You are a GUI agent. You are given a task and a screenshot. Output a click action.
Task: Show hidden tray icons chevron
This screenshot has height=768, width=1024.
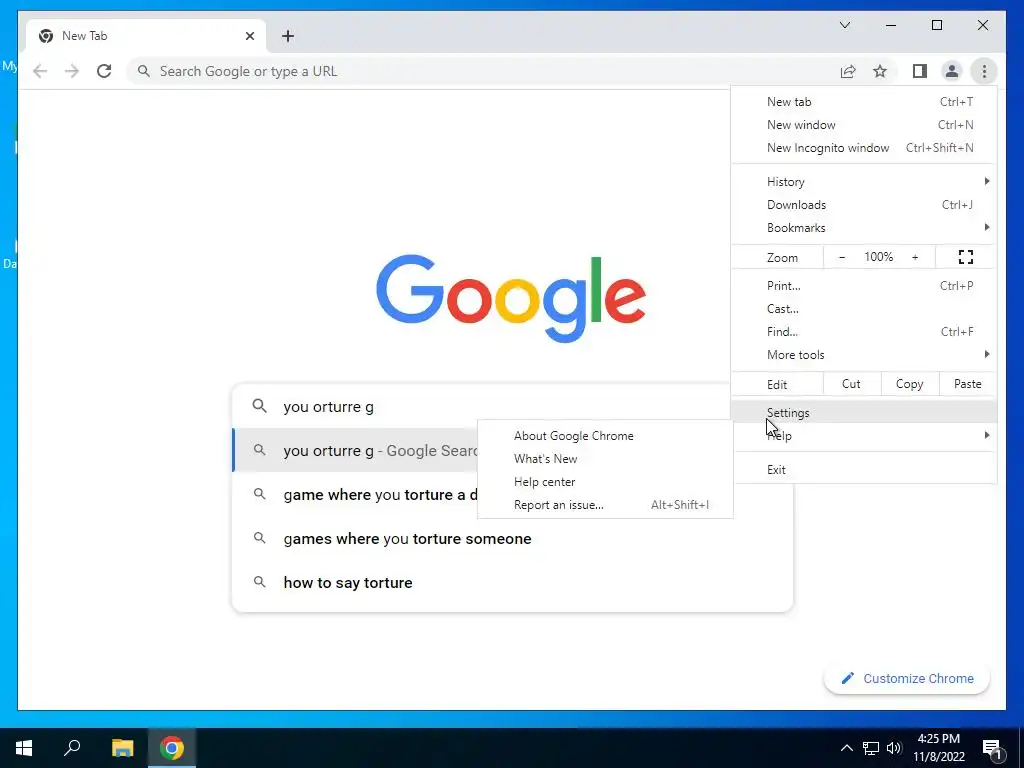[x=846, y=748]
